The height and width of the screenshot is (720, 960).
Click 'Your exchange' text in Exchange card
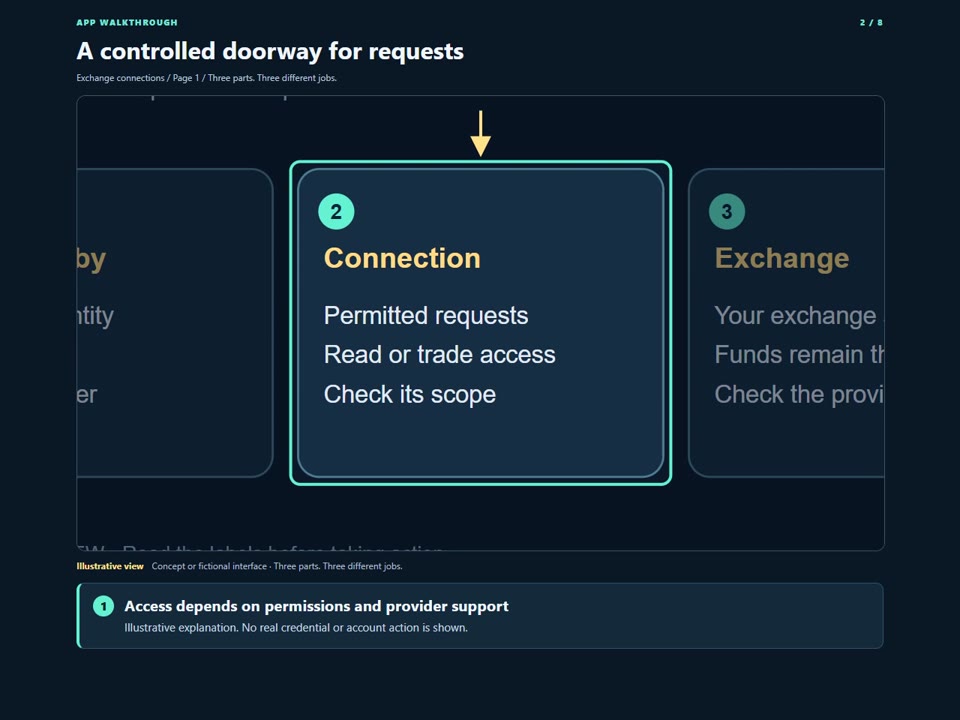(795, 316)
